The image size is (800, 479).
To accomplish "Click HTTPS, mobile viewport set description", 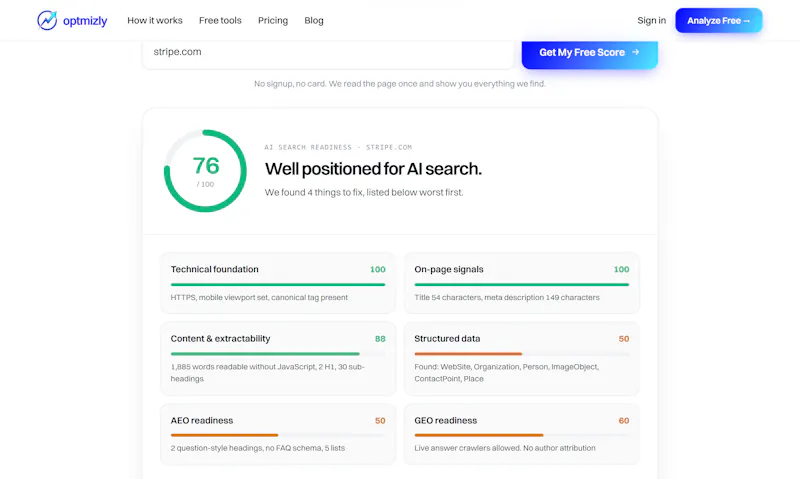I will coord(259,297).
